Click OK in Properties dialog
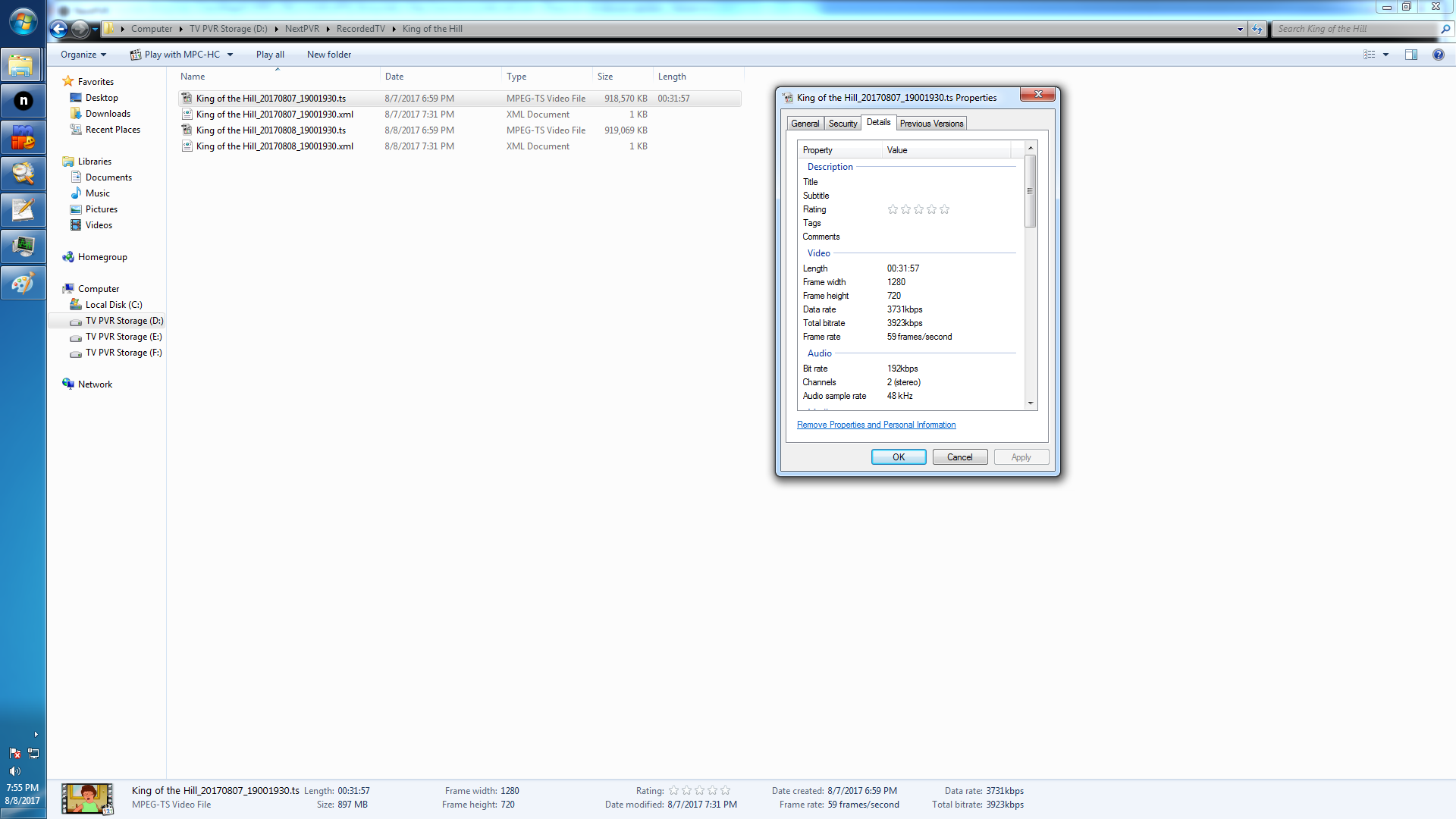This screenshot has height=819, width=1456. click(x=899, y=457)
